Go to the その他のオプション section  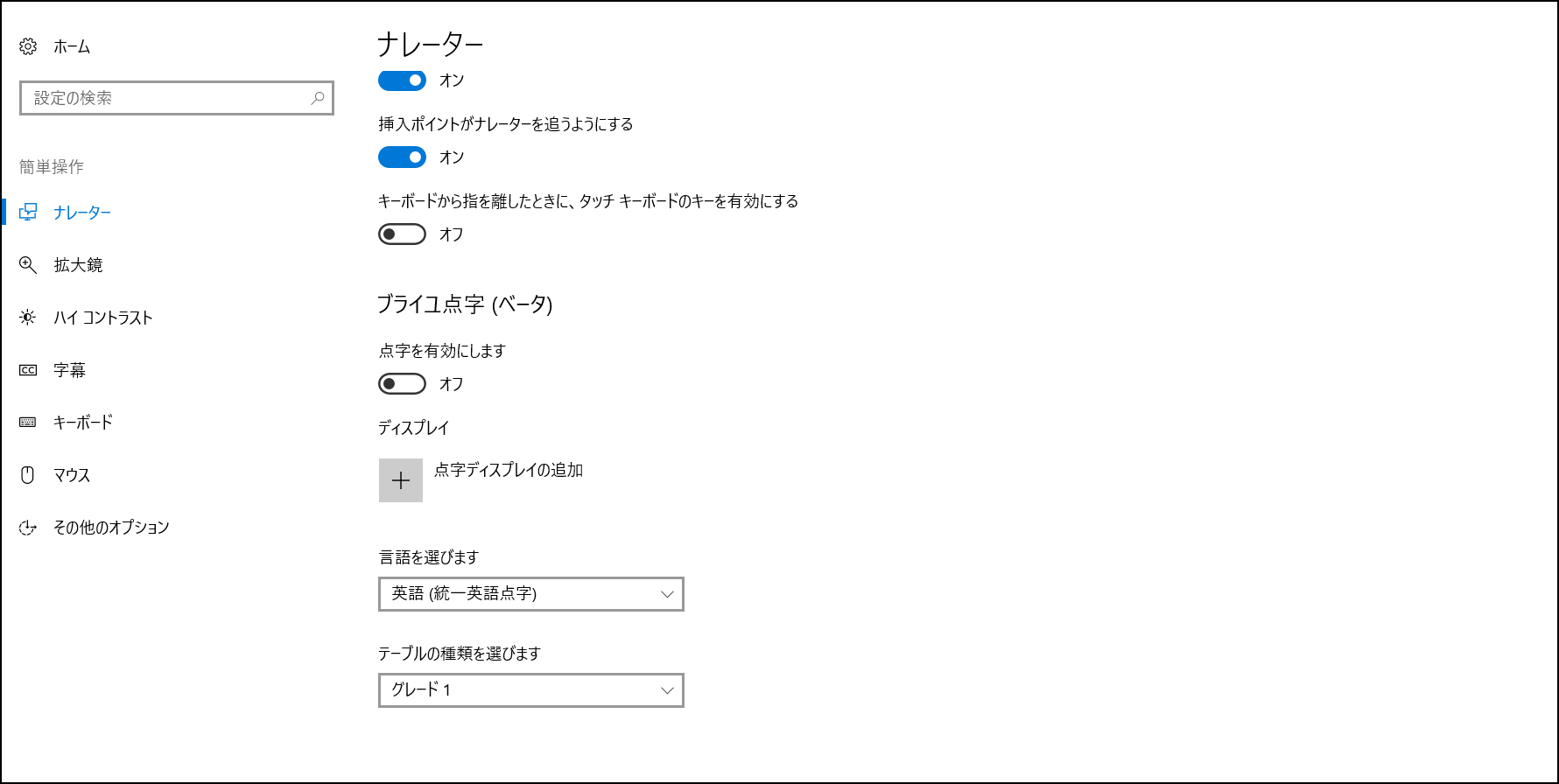[x=111, y=528]
